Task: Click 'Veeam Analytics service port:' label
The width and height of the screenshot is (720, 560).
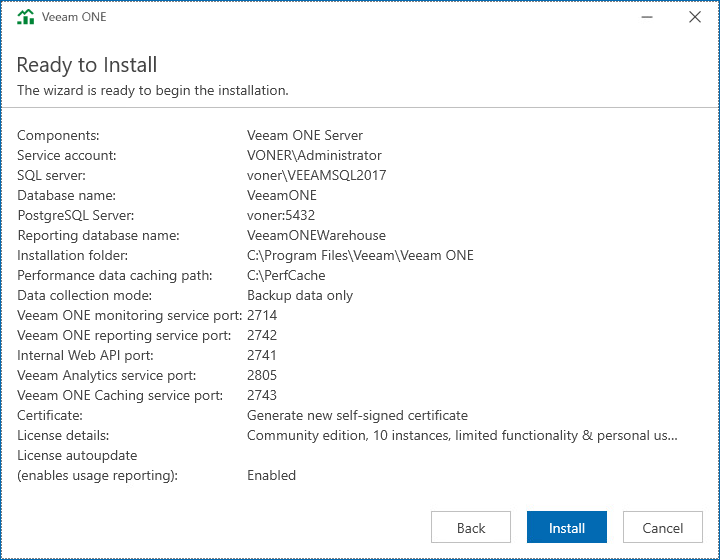Action: (x=107, y=375)
